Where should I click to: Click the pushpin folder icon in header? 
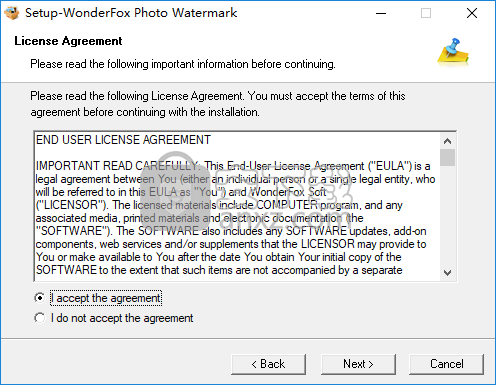pyautogui.click(x=453, y=52)
